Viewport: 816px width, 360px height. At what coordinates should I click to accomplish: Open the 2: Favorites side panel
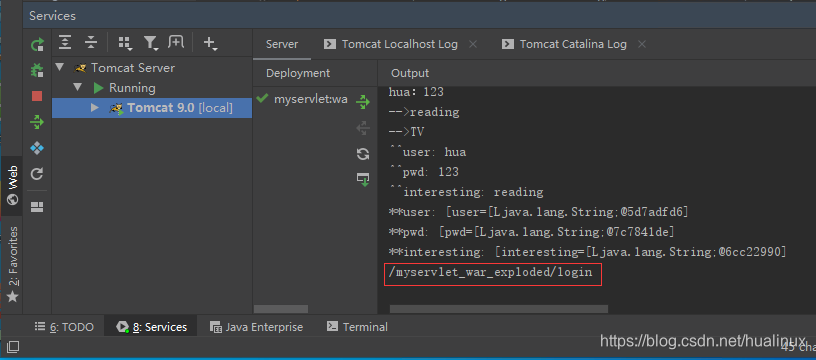pyautogui.click(x=13, y=265)
